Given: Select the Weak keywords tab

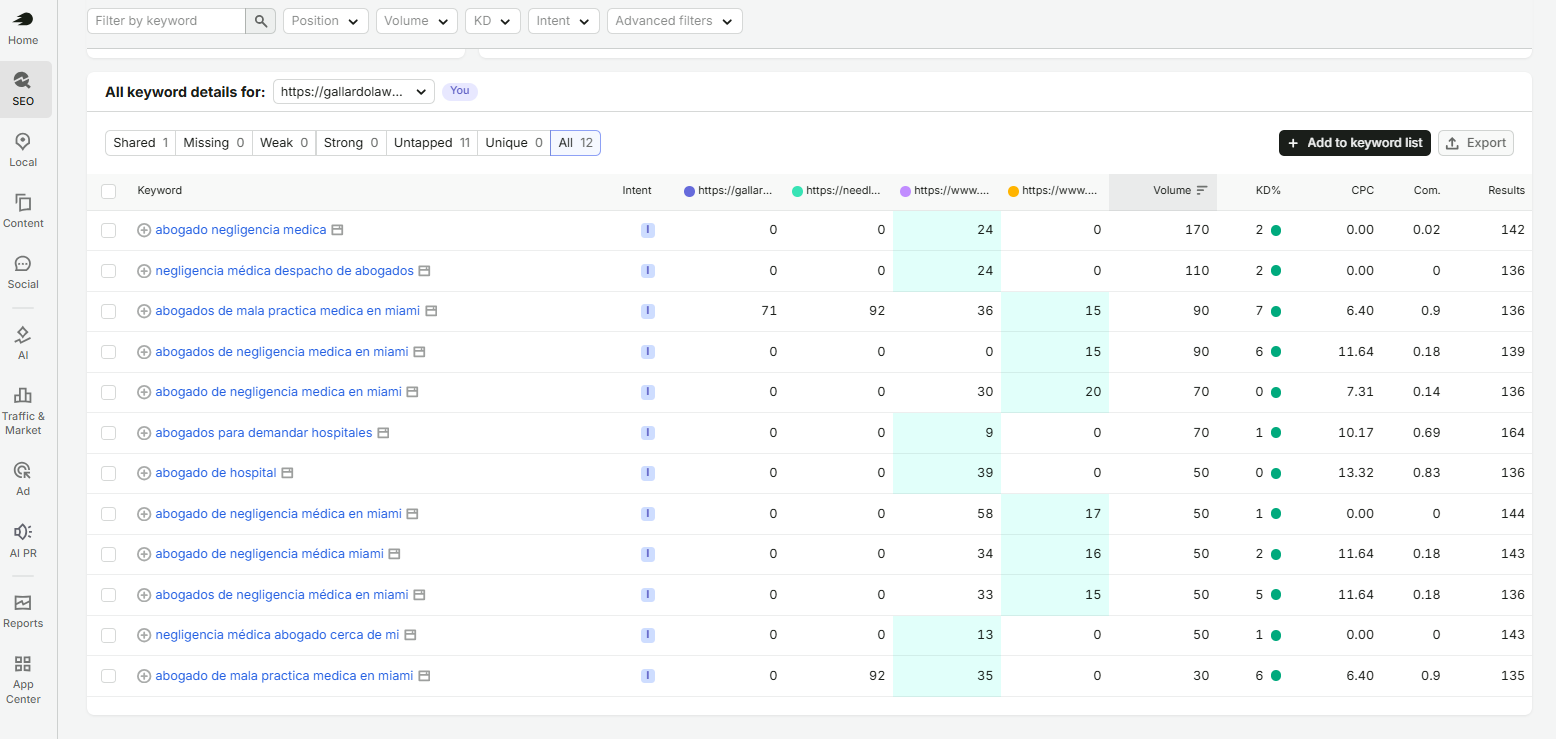Looking at the screenshot, I should [x=284, y=143].
